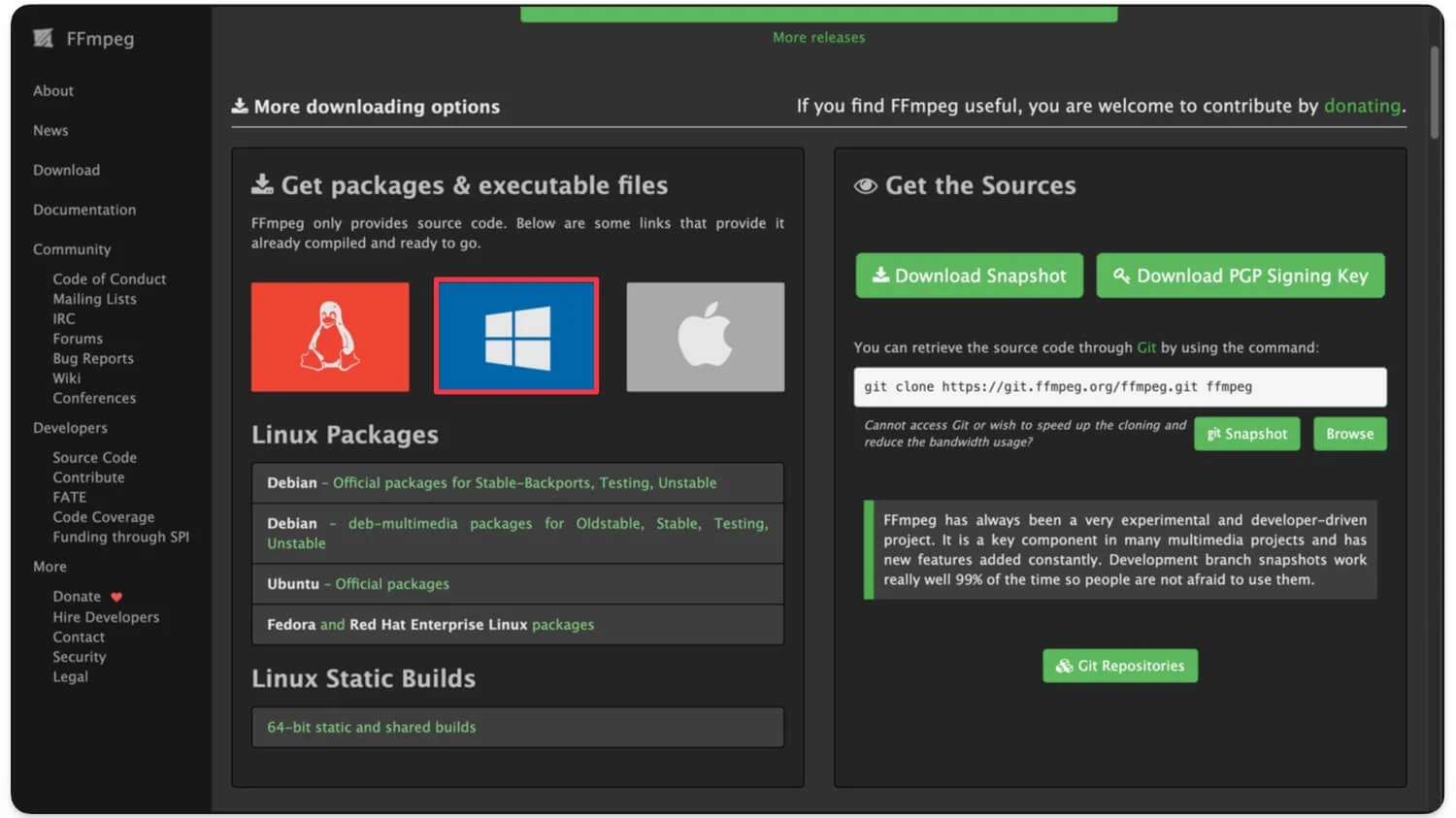Select the Windows logo tile
Viewport: 1456px width, 818px height.
(x=516, y=337)
